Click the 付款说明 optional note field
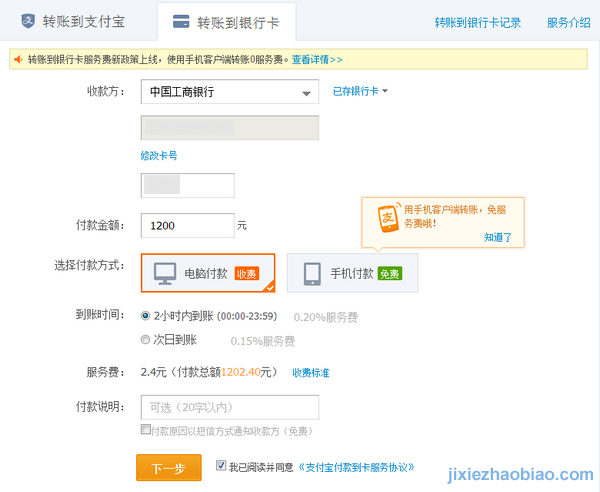Image resolution: width=600 pixels, height=492 pixels. point(230,407)
